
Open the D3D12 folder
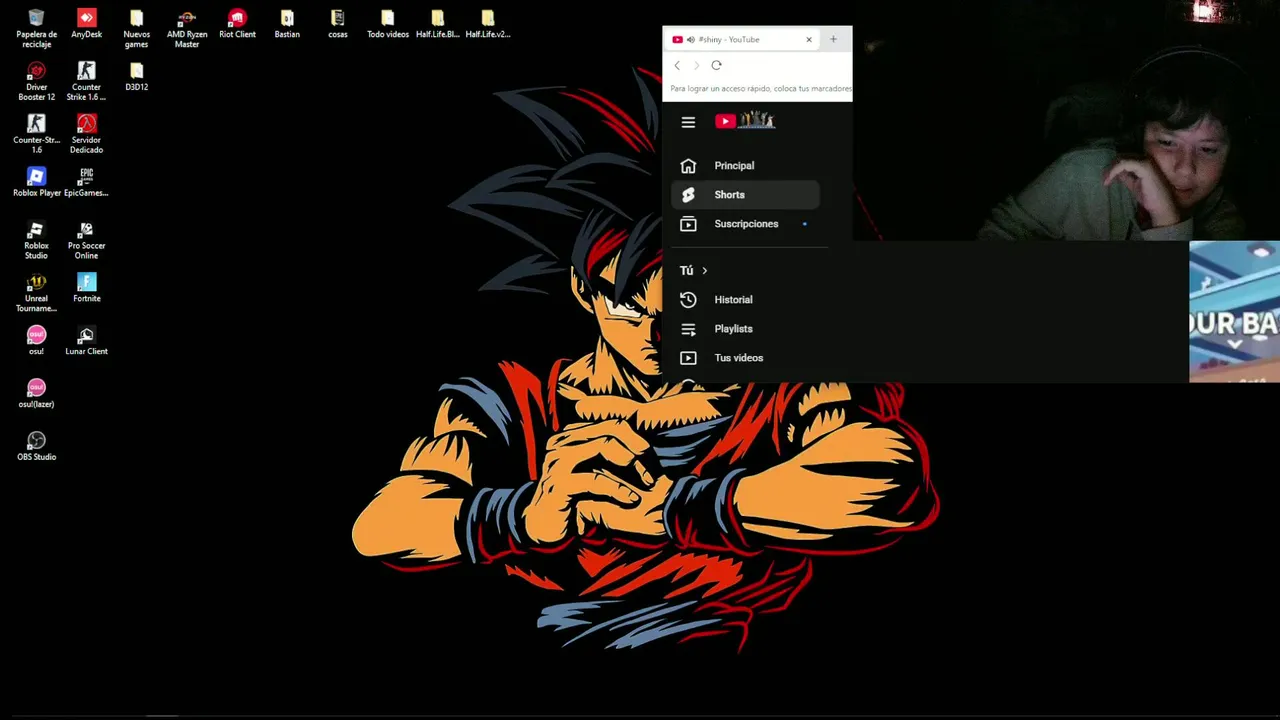pyautogui.click(x=137, y=77)
